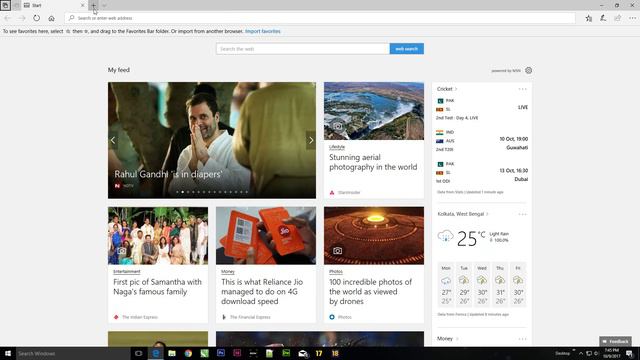The height and width of the screenshot is (360, 640).
Task: Click the 25°C current temperature
Action: 471,238
